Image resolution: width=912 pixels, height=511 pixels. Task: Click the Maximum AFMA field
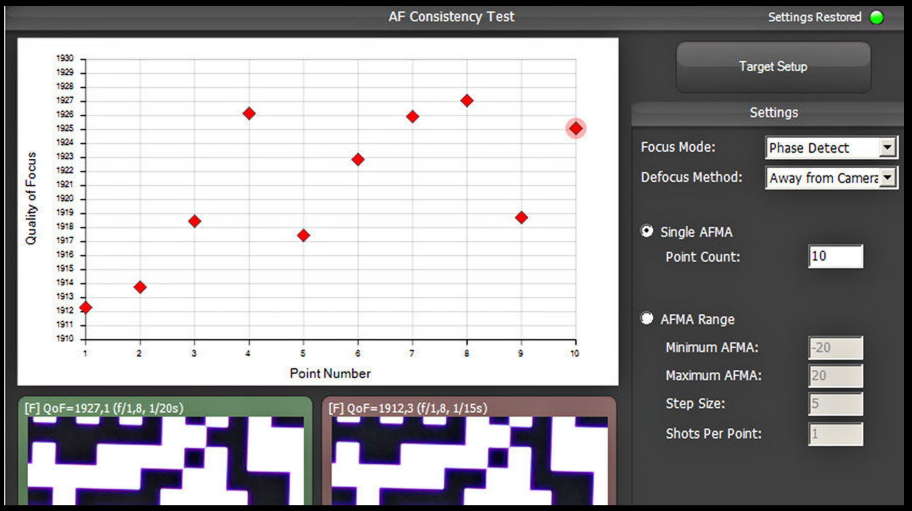coord(835,376)
